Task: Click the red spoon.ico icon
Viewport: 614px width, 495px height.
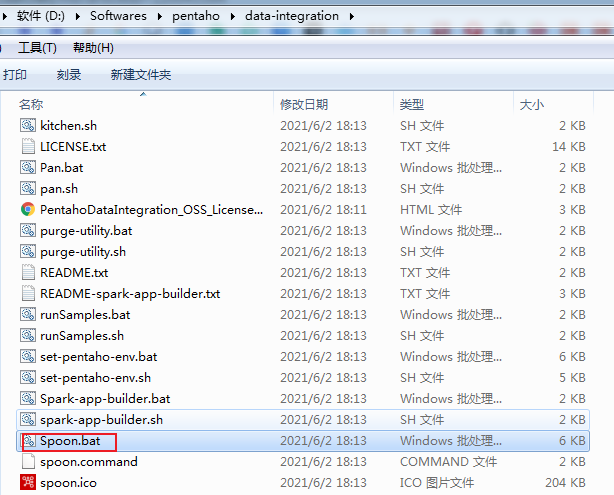Action: (x=28, y=482)
